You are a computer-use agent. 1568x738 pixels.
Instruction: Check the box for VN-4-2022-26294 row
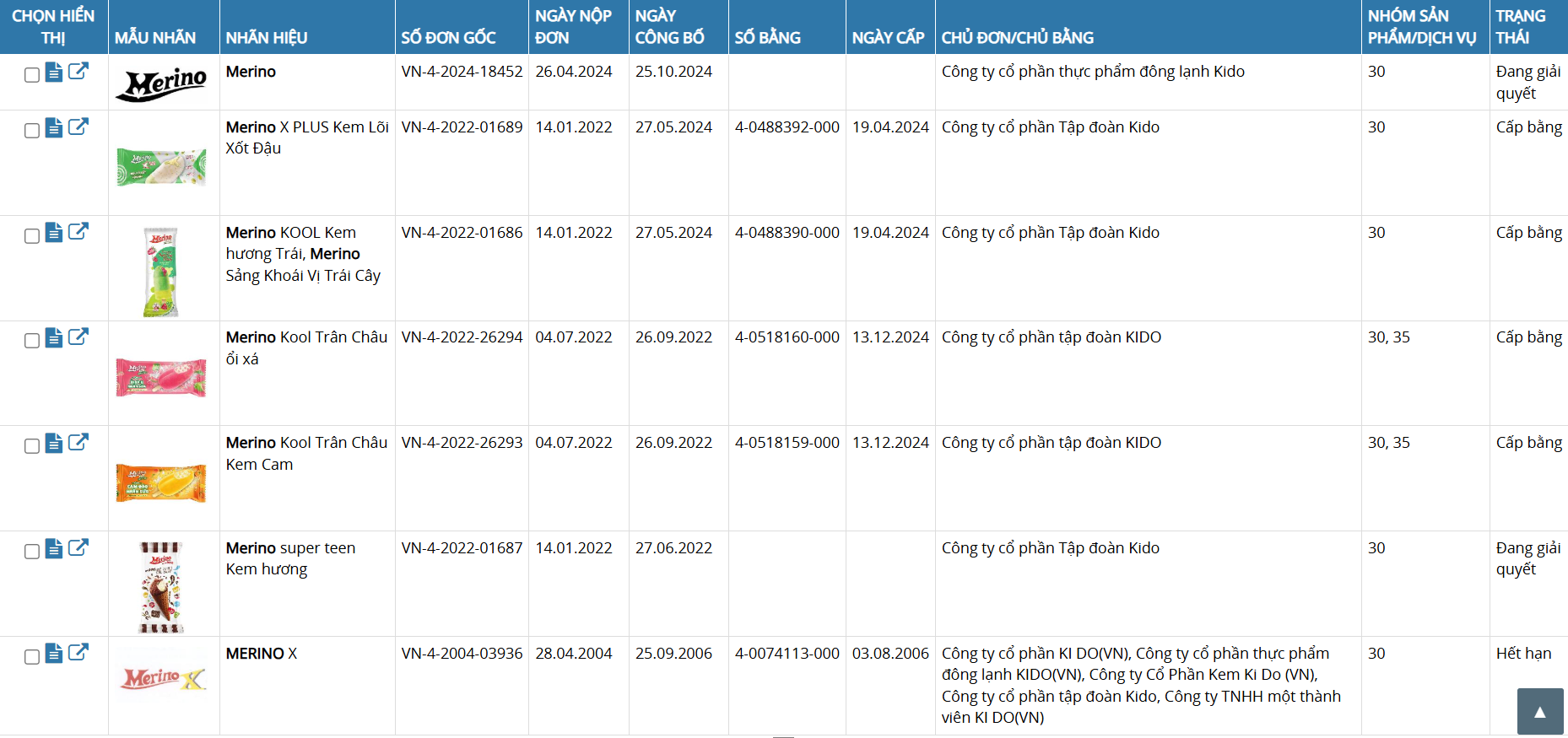pyautogui.click(x=32, y=341)
